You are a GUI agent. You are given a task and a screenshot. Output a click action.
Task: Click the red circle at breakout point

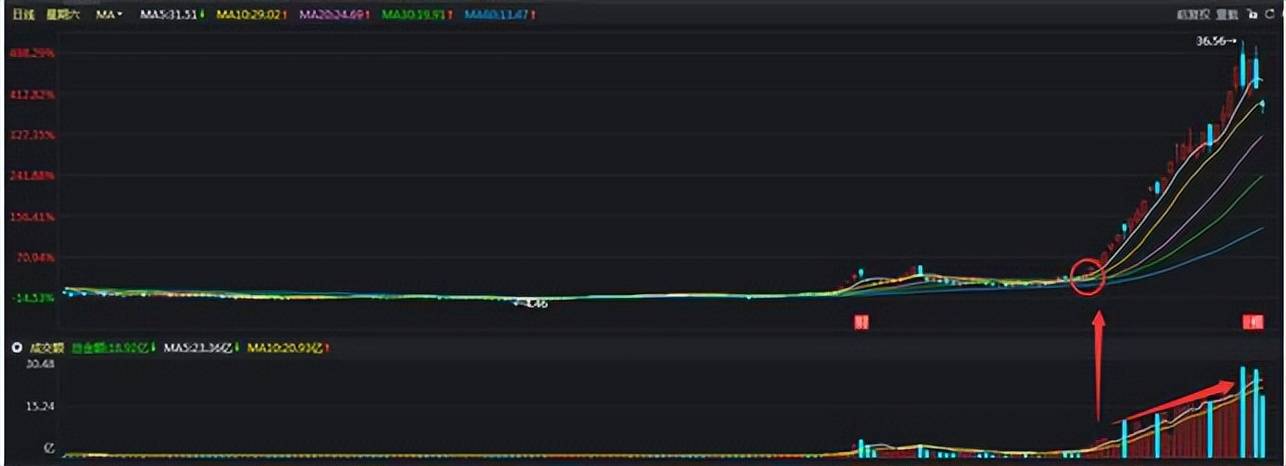[x=1088, y=276]
